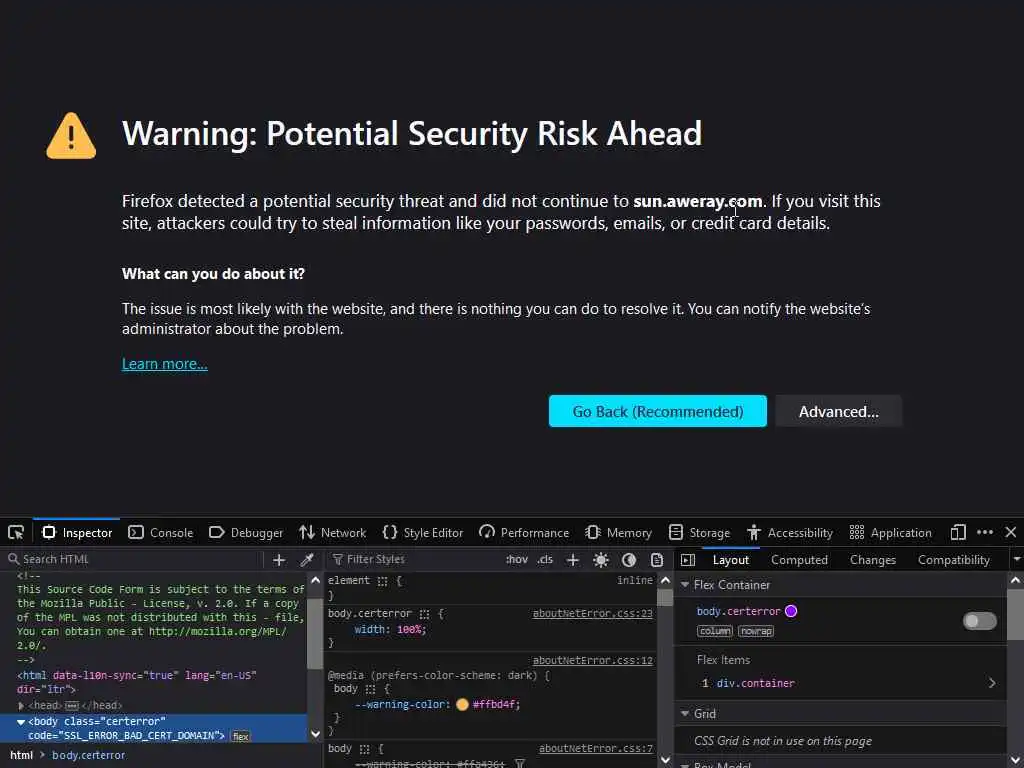Click the create new node plus icon
The width and height of the screenshot is (1024, 768).
(279, 560)
